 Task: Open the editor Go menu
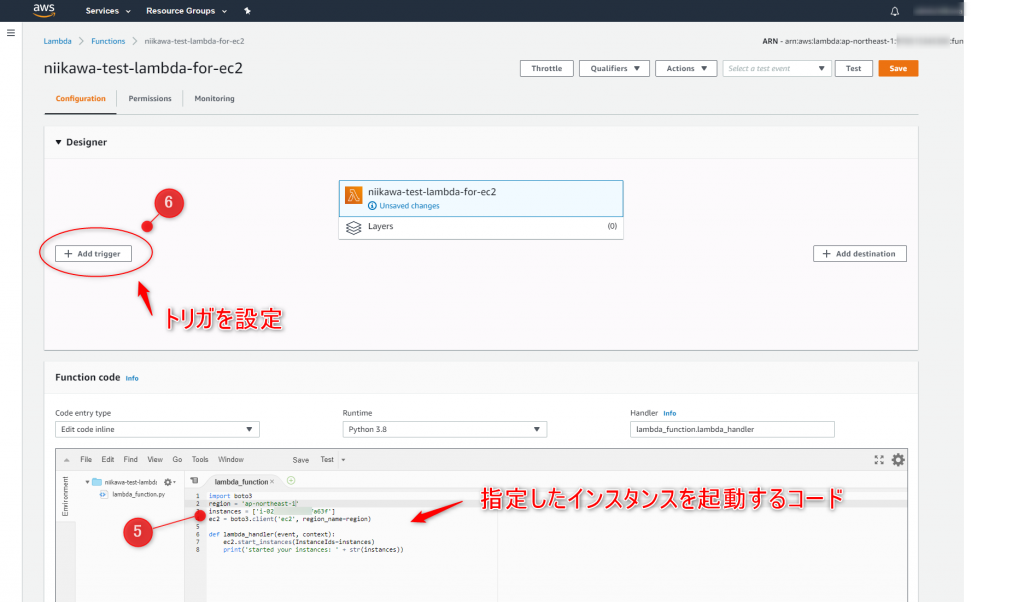pos(177,460)
